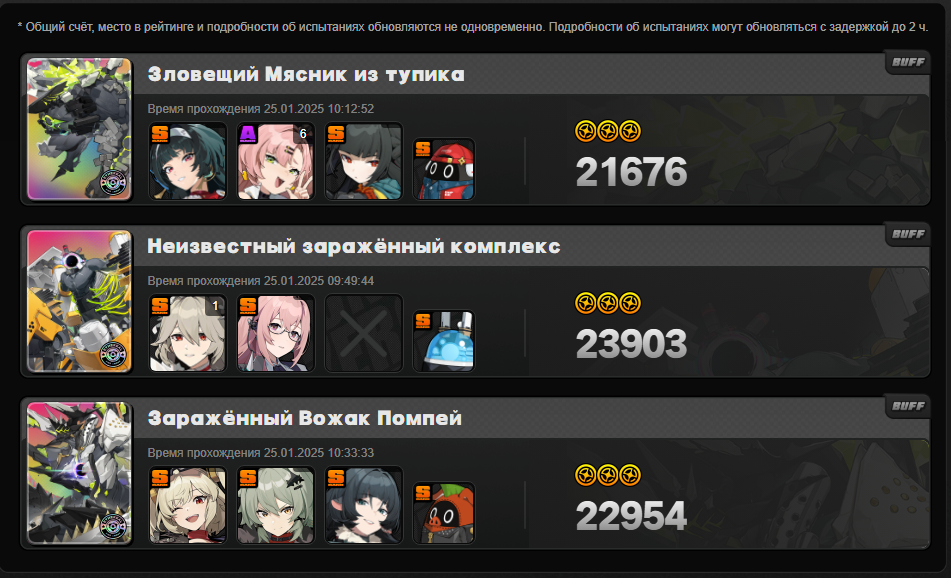Open BUFF tab for Заражённый Вожак Помпей
Screen dimensions: 951x578
tap(908, 406)
